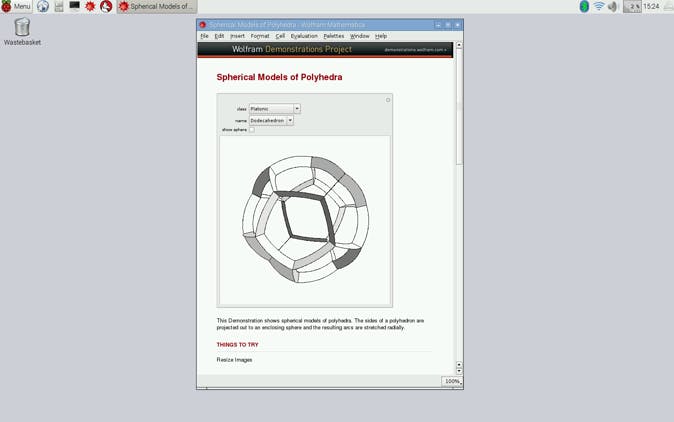Toggle the show sphere checkbox
674x422 pixels.
coord(252,130)
